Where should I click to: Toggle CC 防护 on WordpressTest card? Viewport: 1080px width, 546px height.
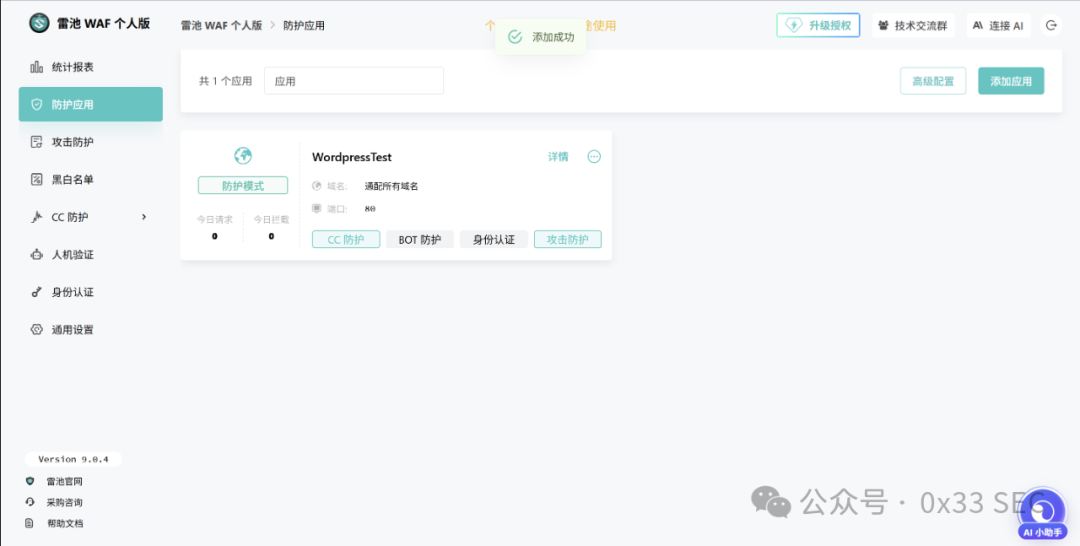(346, 240)
